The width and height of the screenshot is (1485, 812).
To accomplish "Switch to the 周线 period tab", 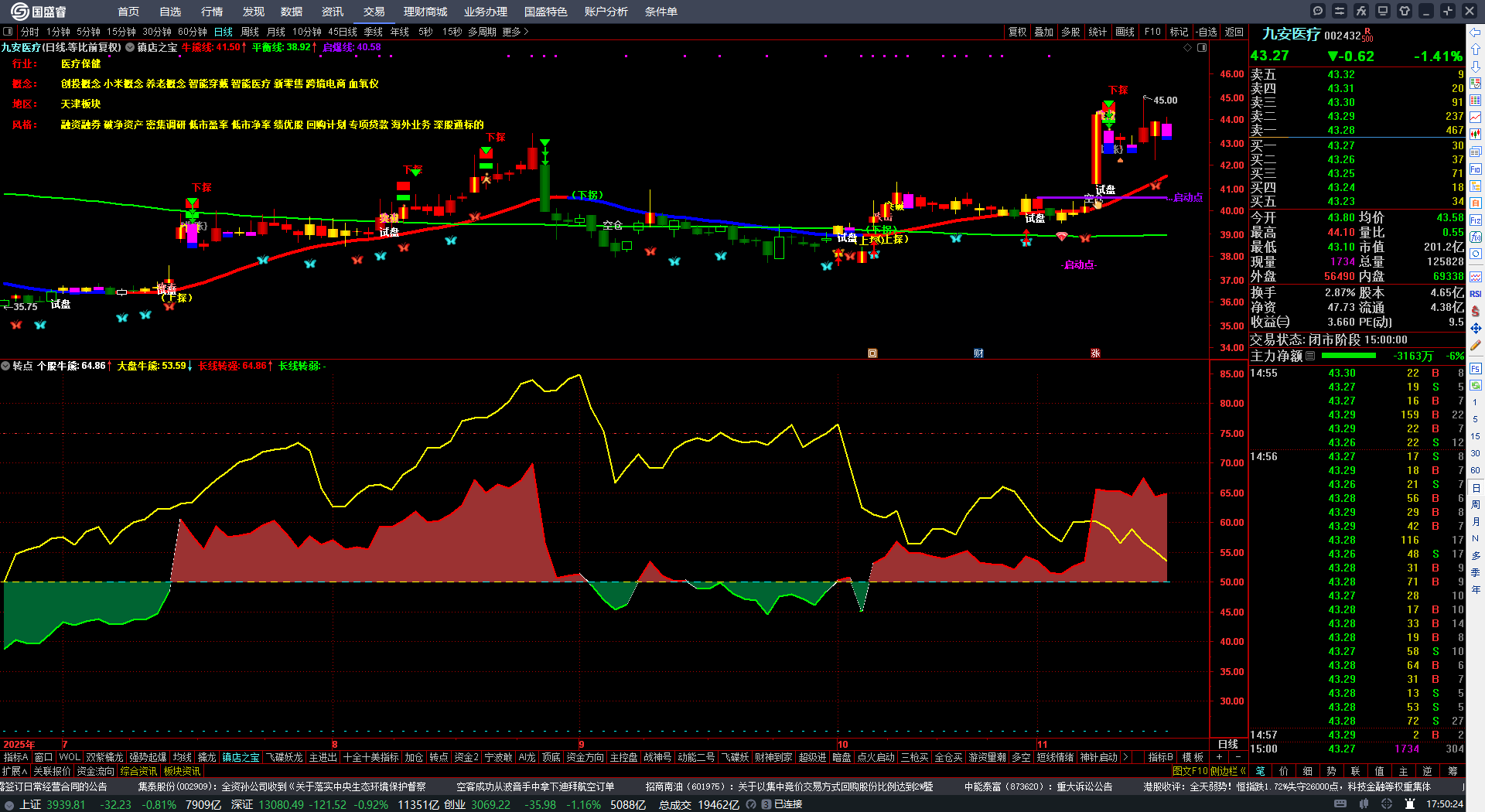I will click(250, 32).
